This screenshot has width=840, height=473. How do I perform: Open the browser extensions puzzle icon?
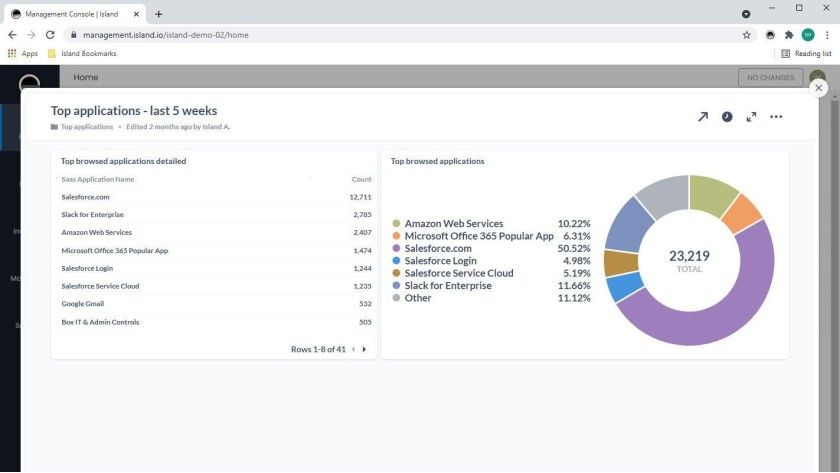[789, 35]
